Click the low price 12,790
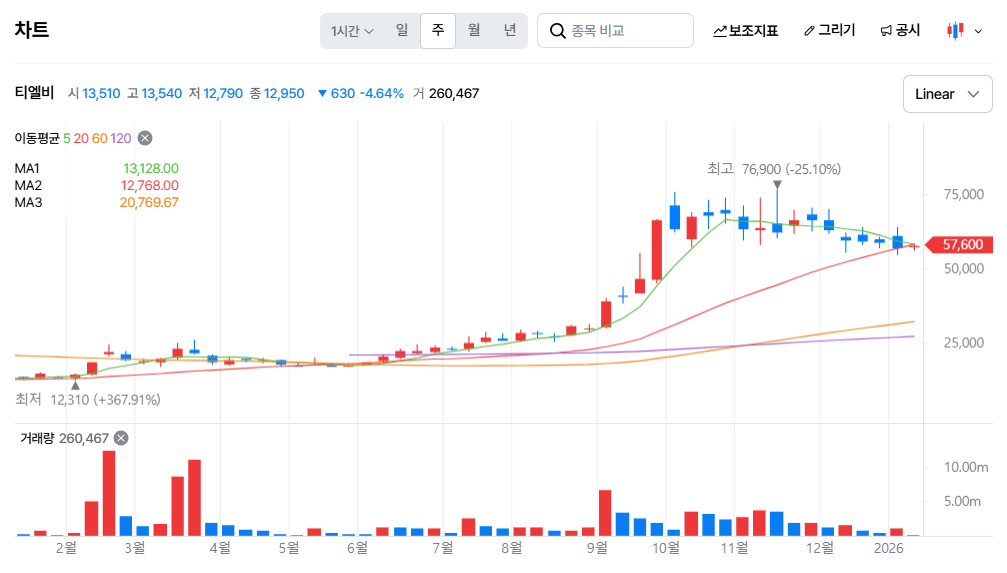The height and width of the screenshot is (573, 1007). (x=223, y=94)
